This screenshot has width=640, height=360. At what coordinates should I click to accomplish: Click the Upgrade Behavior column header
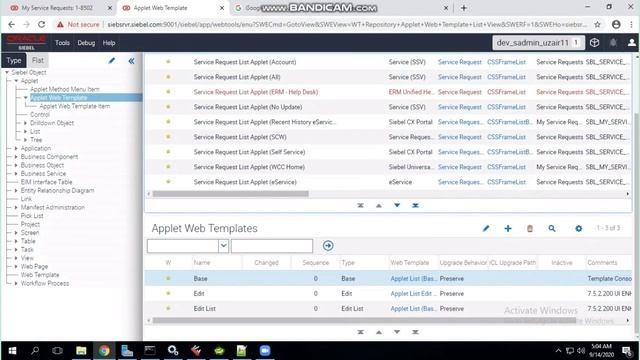463,263
